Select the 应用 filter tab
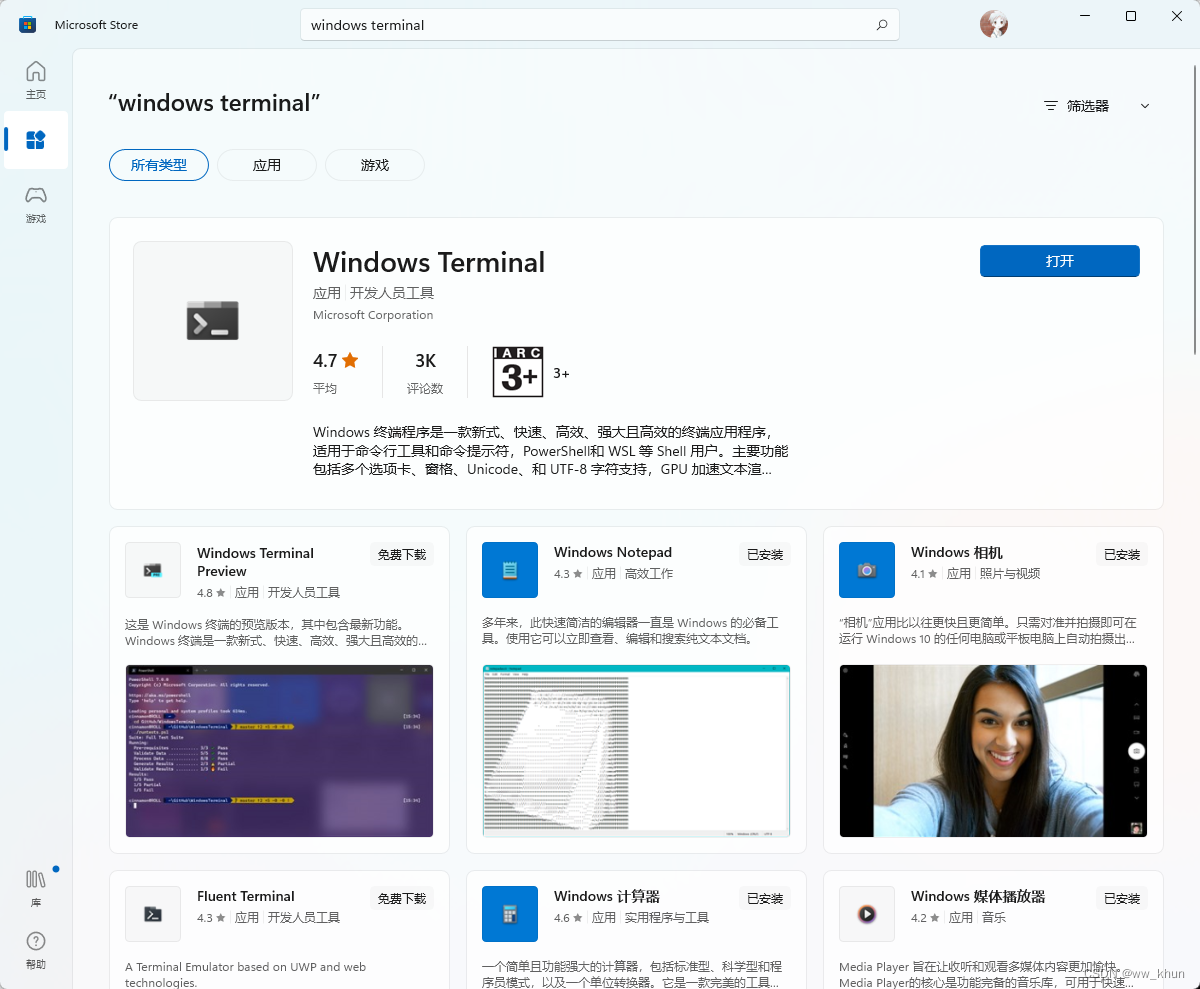 (267, 165)
